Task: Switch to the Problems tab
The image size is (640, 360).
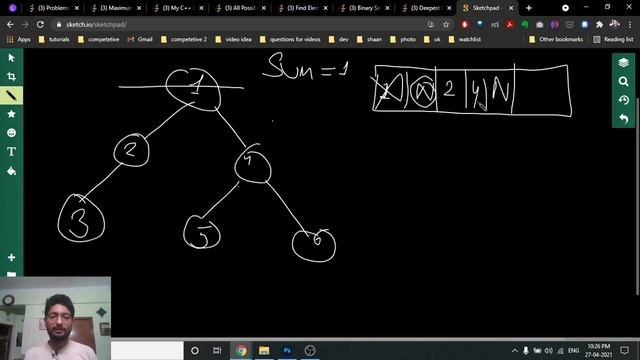Action: (53, 8)
